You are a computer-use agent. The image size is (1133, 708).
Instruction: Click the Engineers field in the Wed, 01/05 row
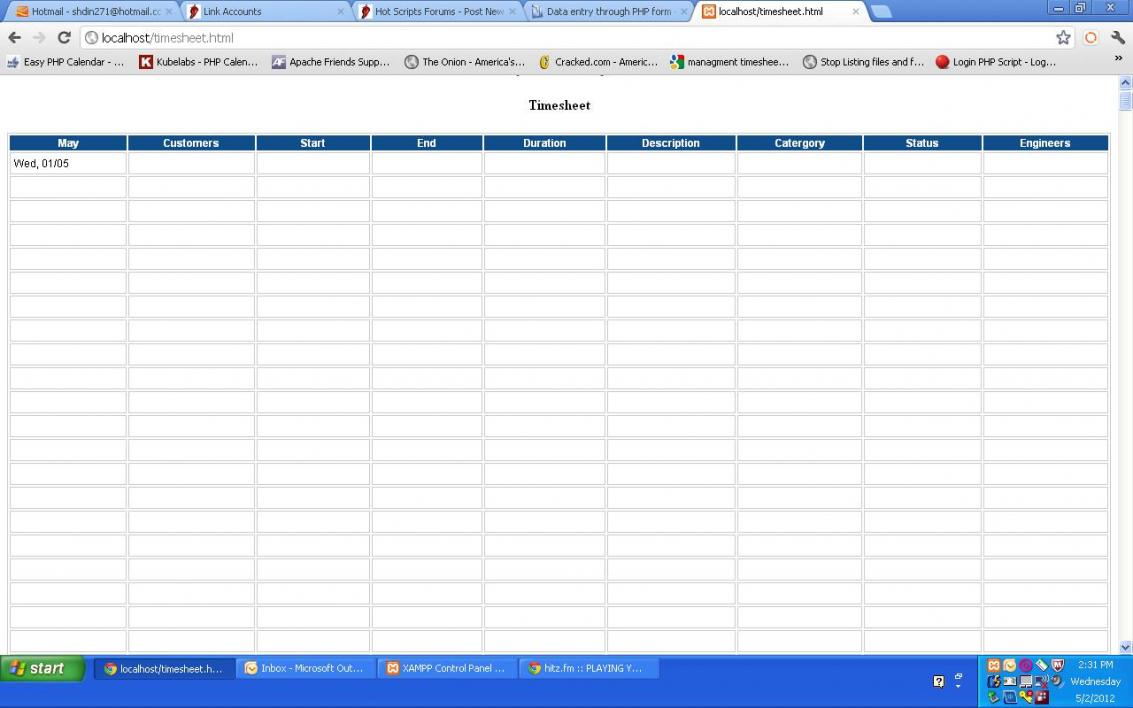[x=1045, y=163]
